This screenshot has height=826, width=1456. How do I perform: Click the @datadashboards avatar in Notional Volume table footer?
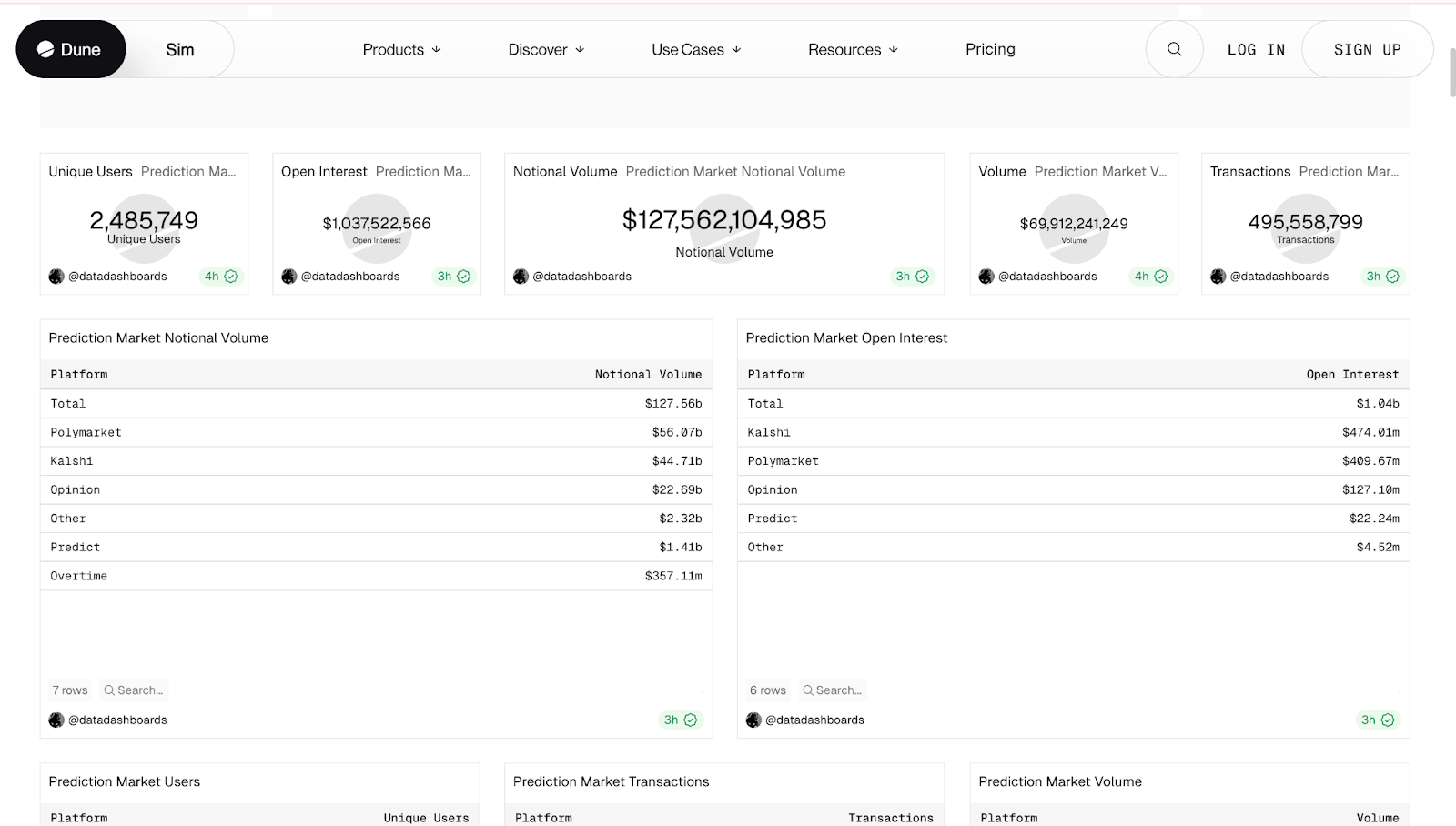pyautogui.click(x=56, y=720)
